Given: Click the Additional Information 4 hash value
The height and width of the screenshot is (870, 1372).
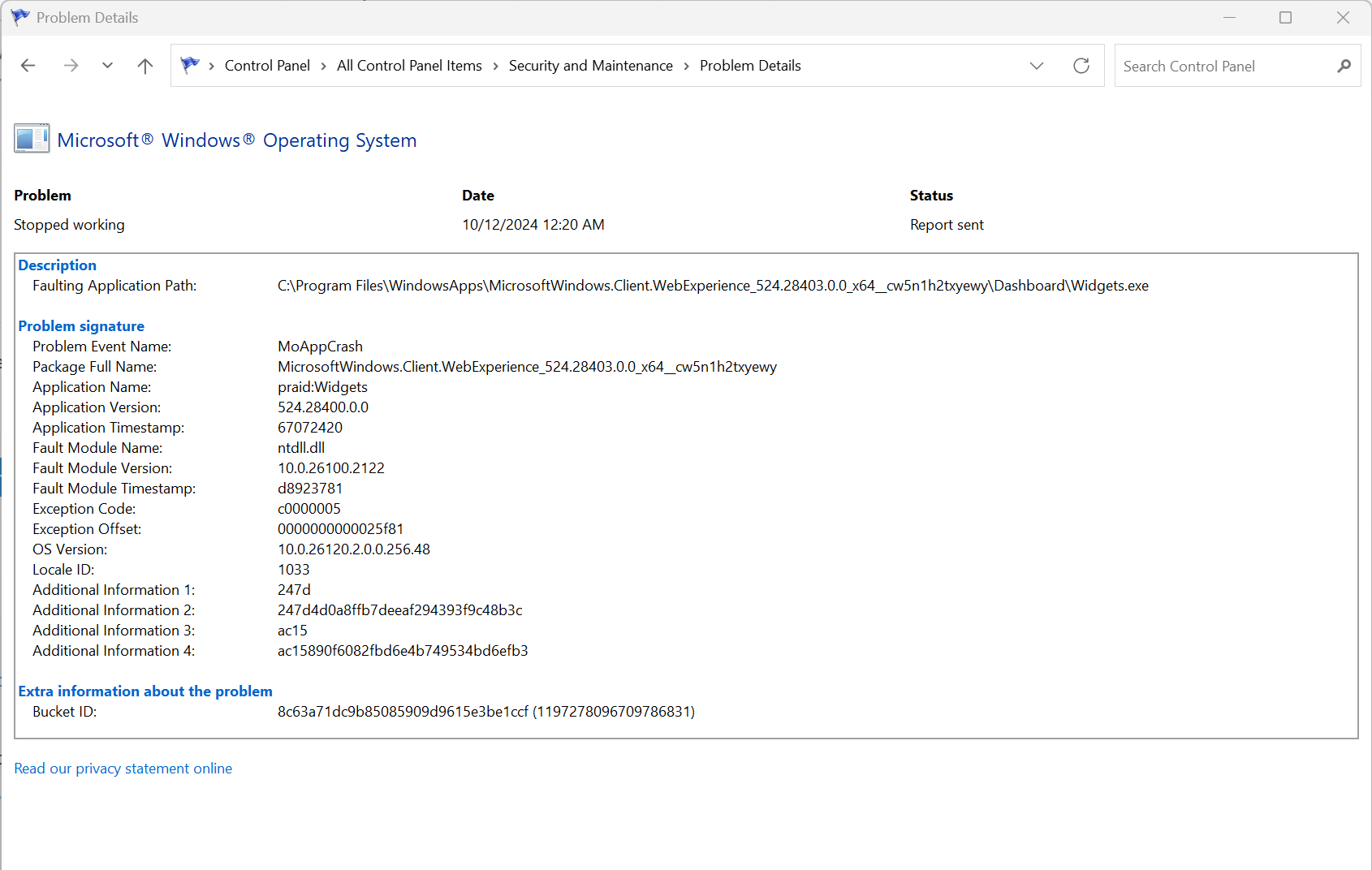Looking at the screenshot, I should [403, 651].
